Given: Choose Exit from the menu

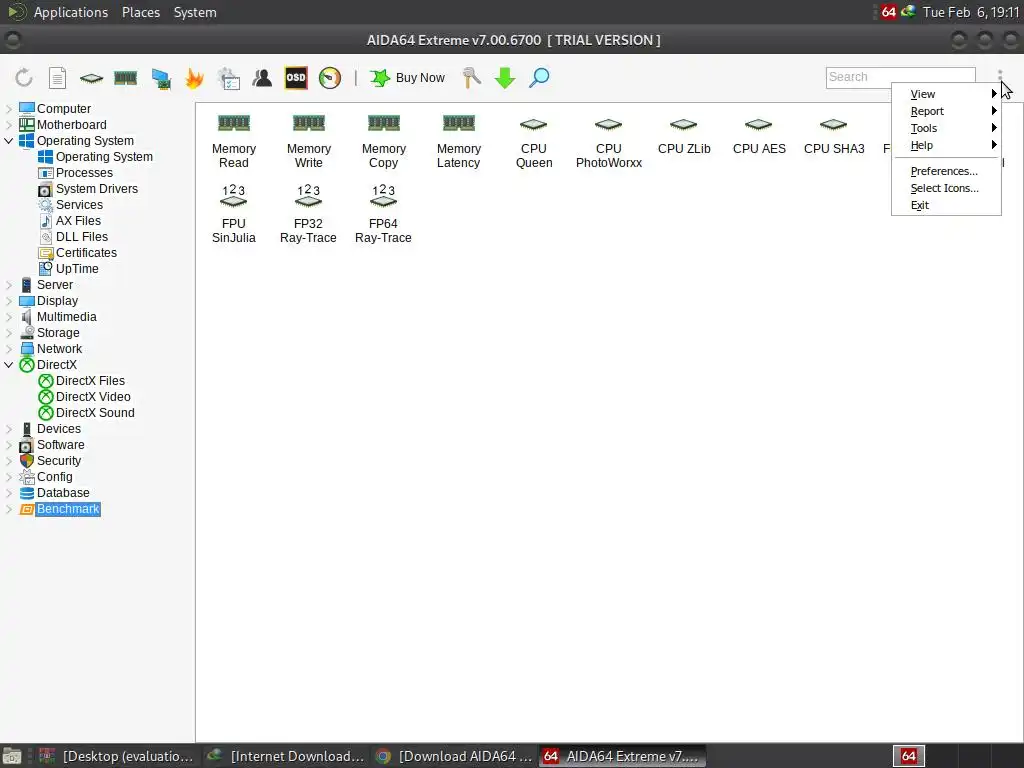Looking at the screenshot, I should tap(946, 205).
